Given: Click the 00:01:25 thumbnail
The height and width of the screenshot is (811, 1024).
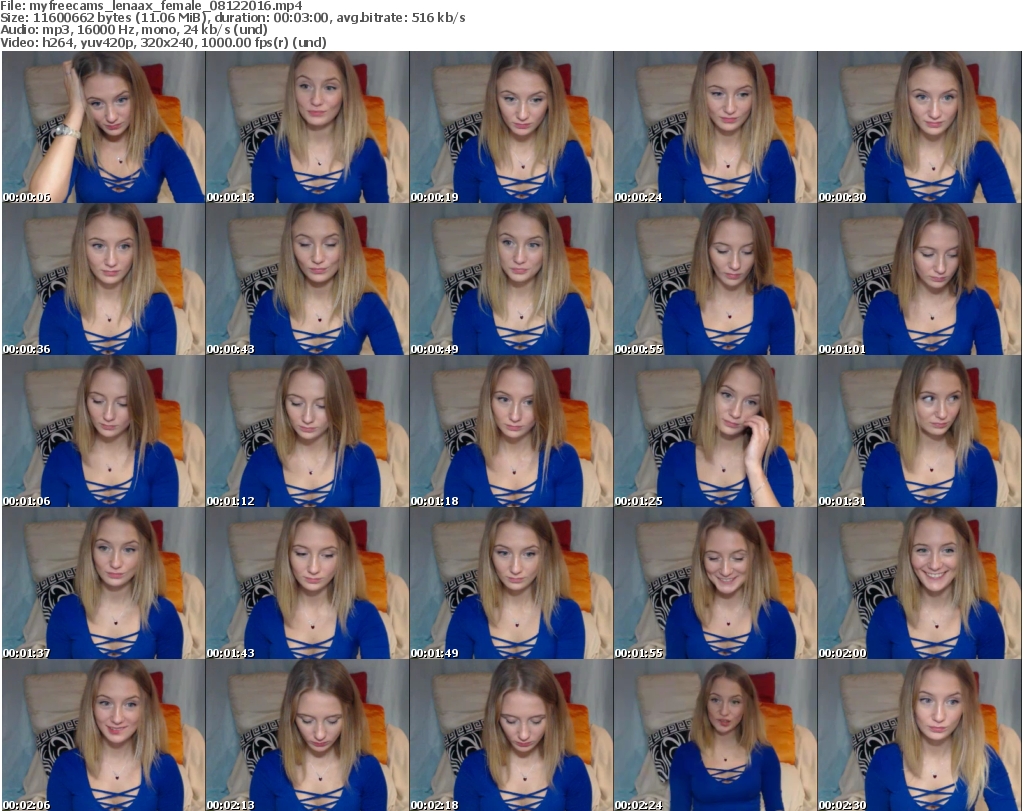Looking at the screenshot, I should point(715,432).
